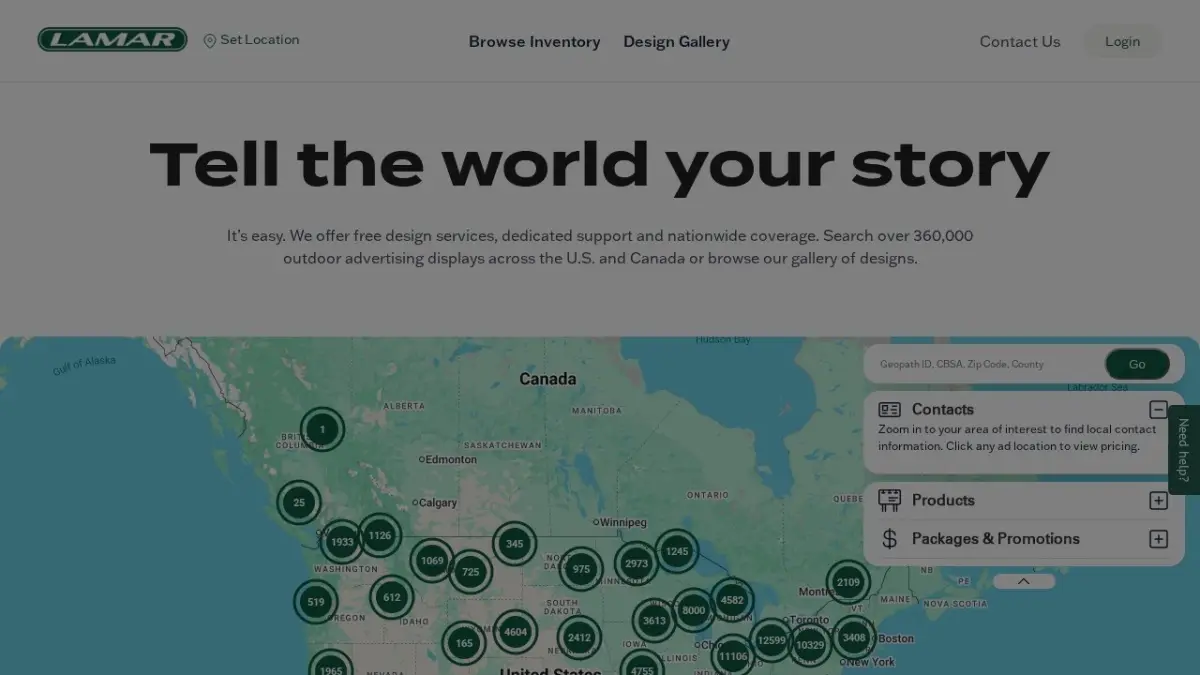This screenshot has height=675, width=1200.
Task: Select the 725 map cluster
Action: (471, 572)
